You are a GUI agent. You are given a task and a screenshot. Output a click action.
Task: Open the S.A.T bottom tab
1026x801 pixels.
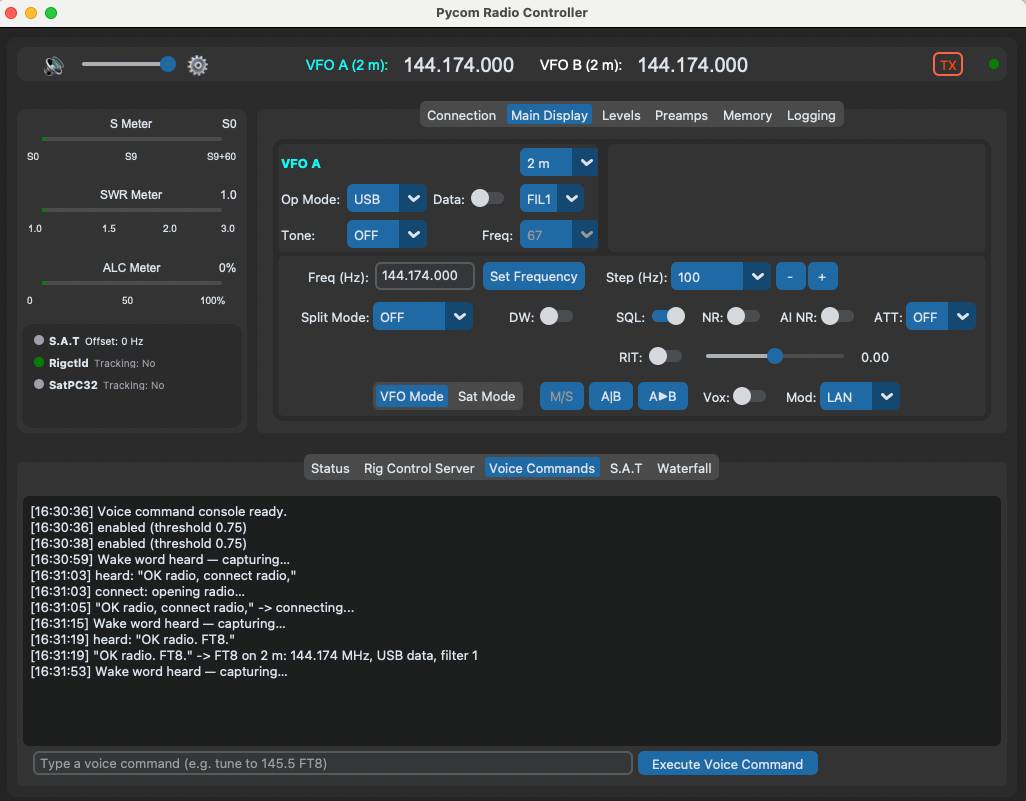click(x=626, y=468)
